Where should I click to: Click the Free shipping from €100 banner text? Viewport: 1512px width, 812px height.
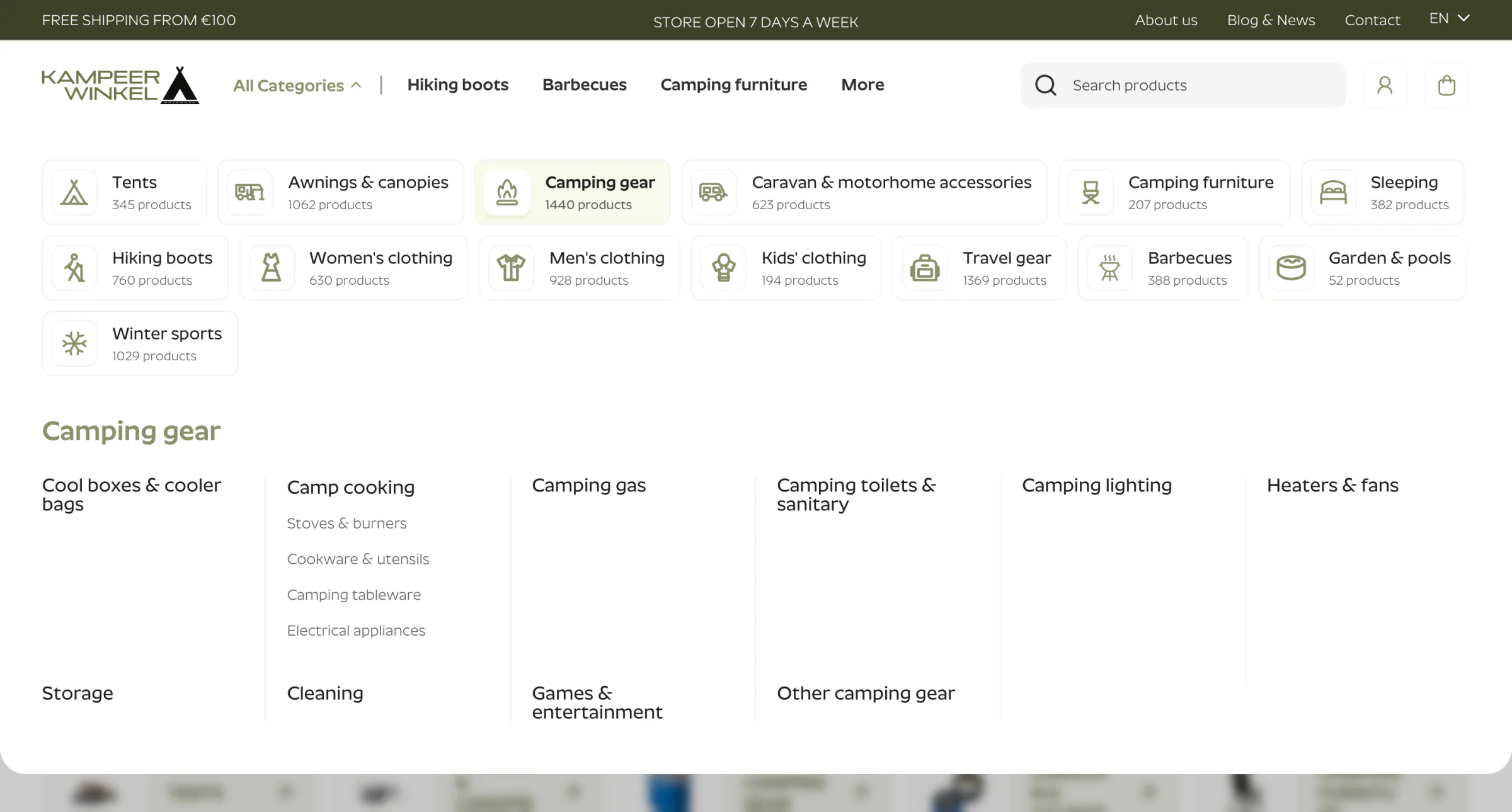point(139,20)
